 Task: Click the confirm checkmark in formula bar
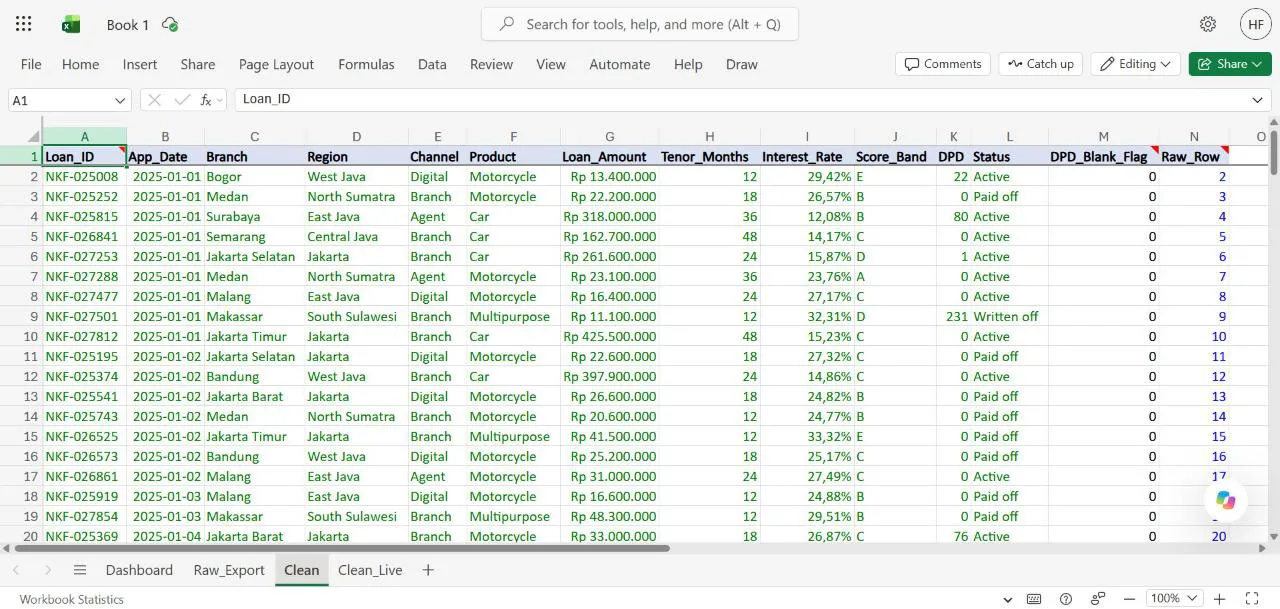(182, 100)
